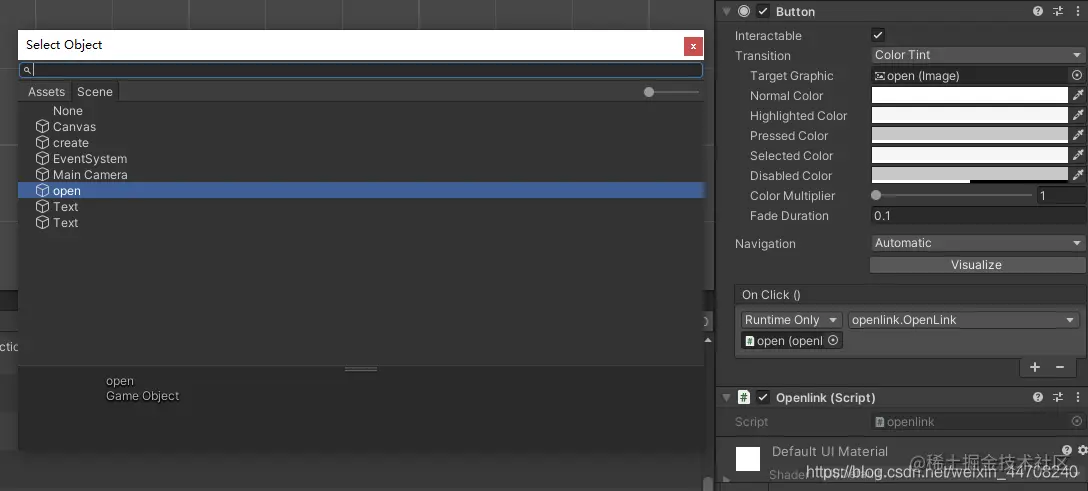This screenshot has width=1088, height=491.
Task: Click the Fade Duration value field
Action: click(x=979, y=216)
